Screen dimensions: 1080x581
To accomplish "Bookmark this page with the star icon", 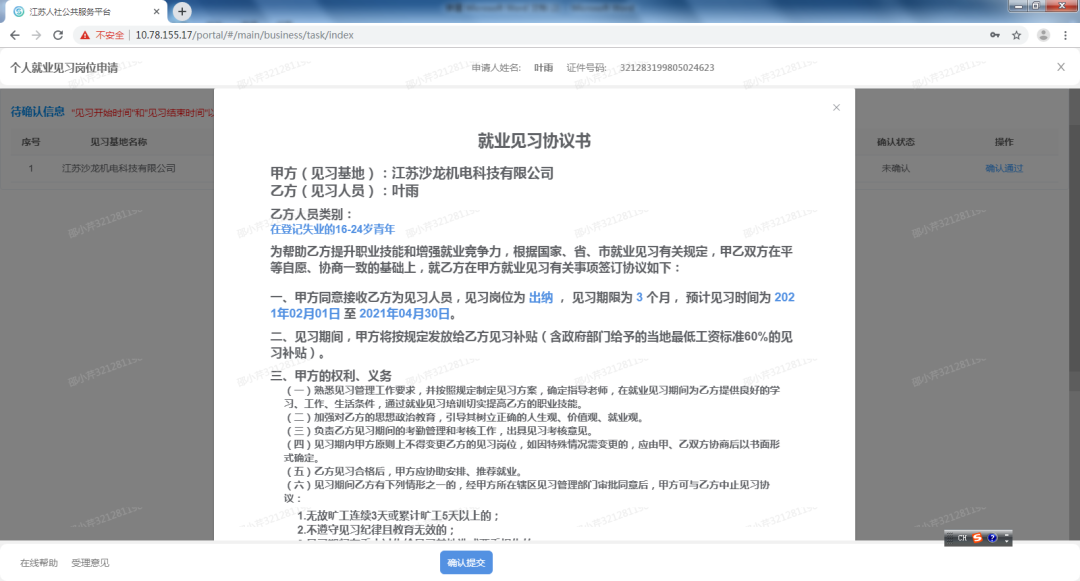I will point(1017,35).
